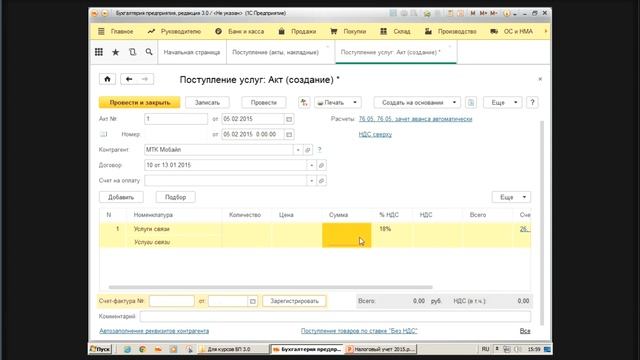Click the 1C logo icon in title bar
Screen dimensions: 640x360
(95, 13)
